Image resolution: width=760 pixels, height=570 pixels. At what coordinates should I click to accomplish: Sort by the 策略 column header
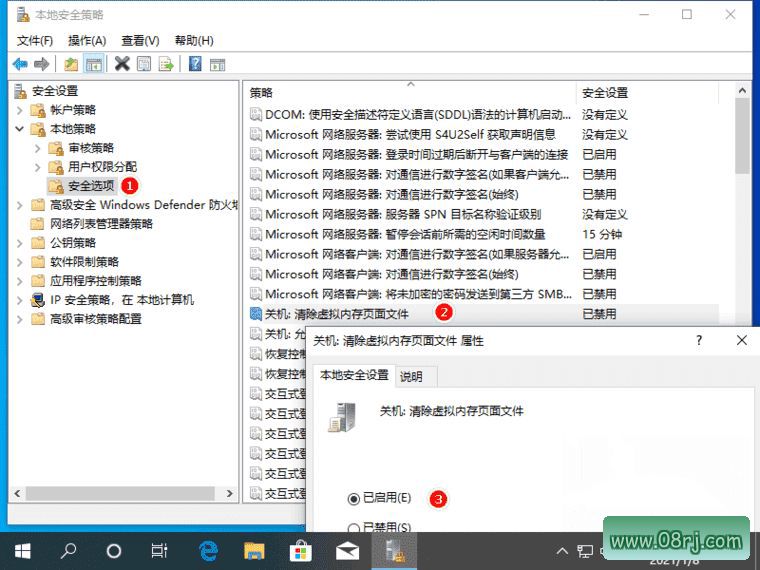pyautogui.click(x=410, y=93)
